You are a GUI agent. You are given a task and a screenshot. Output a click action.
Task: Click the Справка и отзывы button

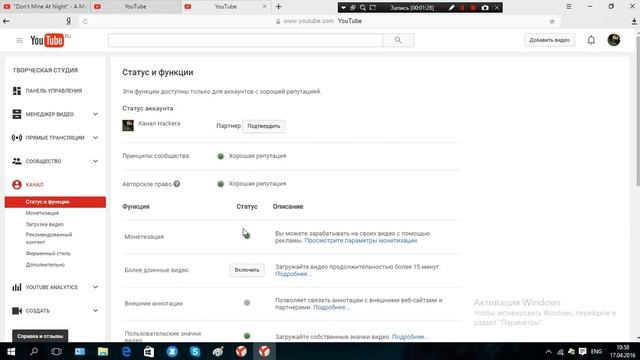pos(40,336)
